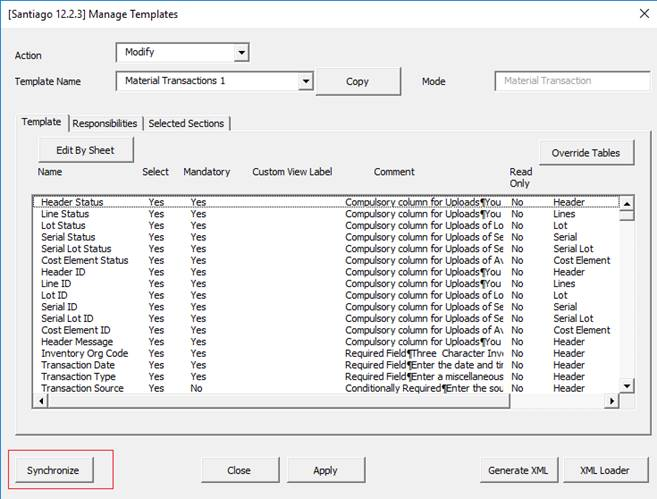Click the list's scroll down arrow

(627, 385)
